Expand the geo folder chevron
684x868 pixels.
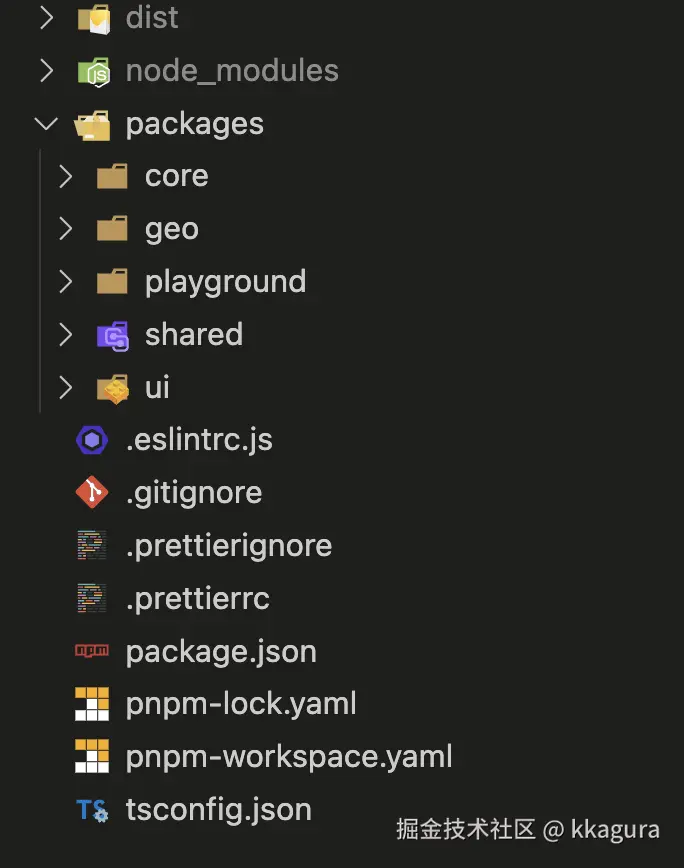tap(66, 229)
